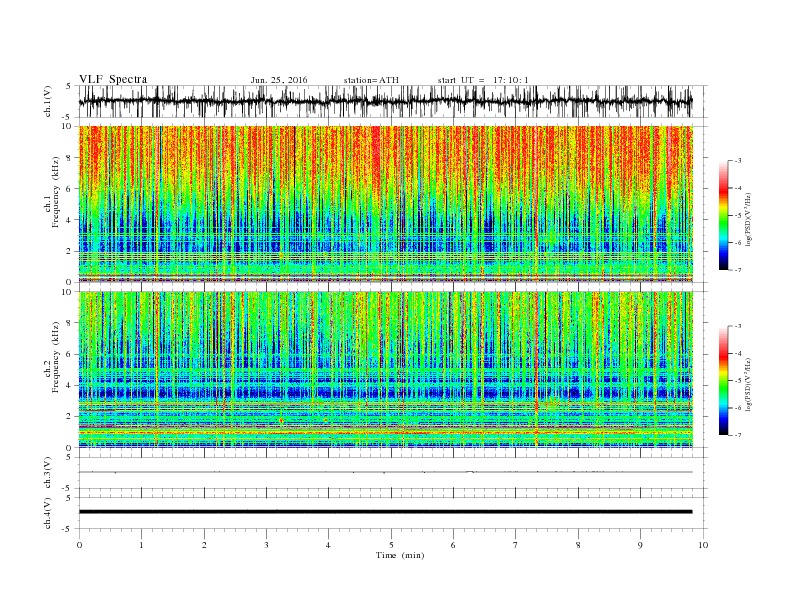Click inside the ch.1 spectrogram panel
The image size is (792, 612).
point(386,204)
